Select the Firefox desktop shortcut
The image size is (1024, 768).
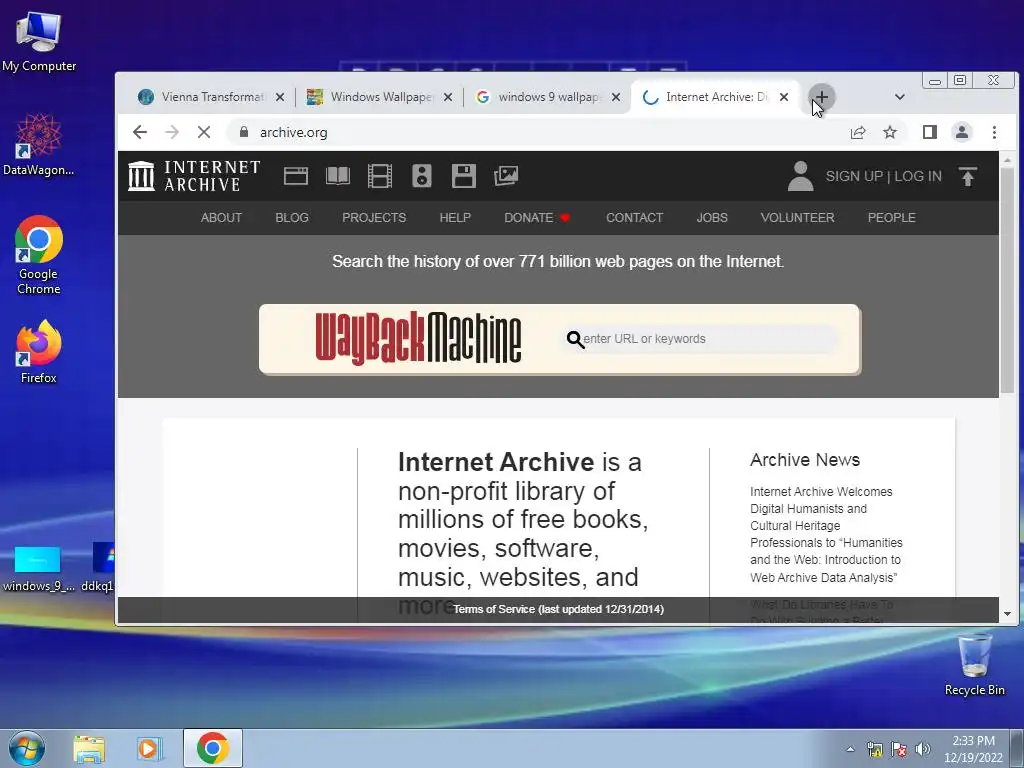[39, 352]
